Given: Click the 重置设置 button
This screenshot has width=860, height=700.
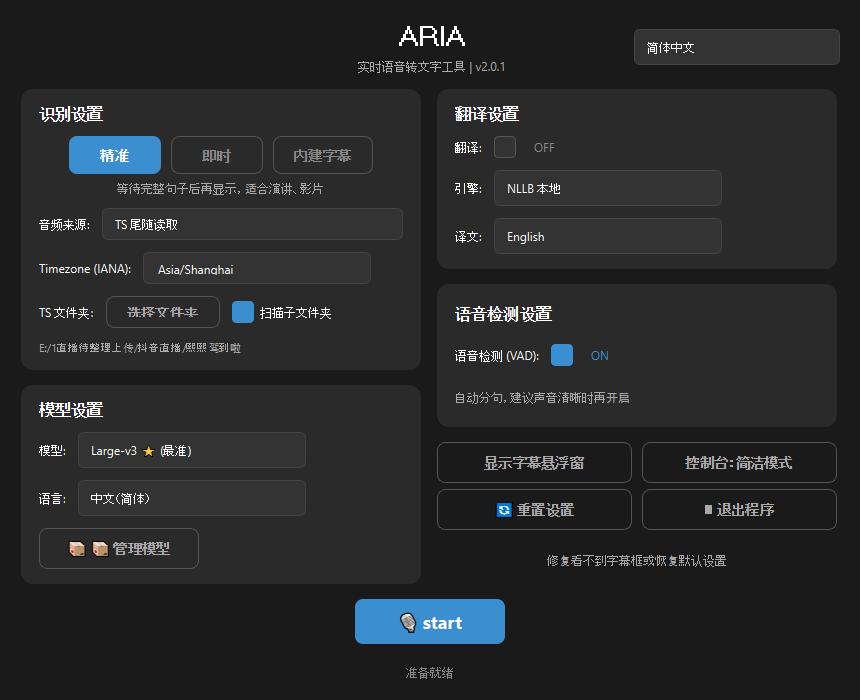Looking at the screenshot, I should click(x=534, y=510).
